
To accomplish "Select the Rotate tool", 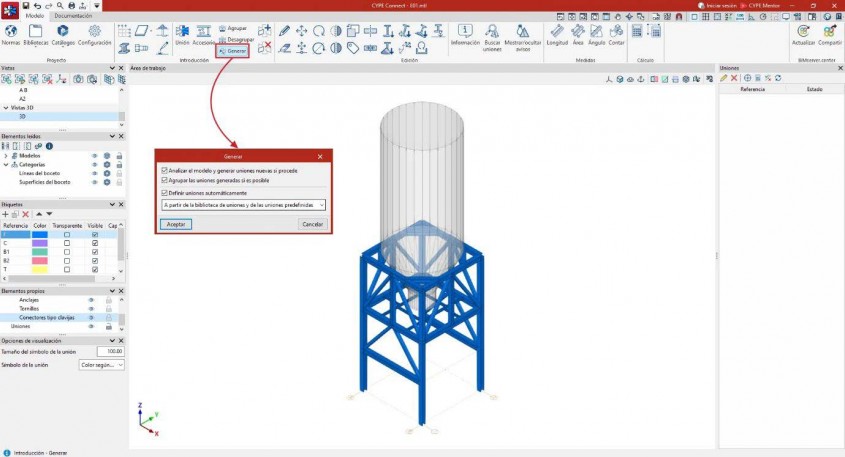I will (x=319, y=31).
